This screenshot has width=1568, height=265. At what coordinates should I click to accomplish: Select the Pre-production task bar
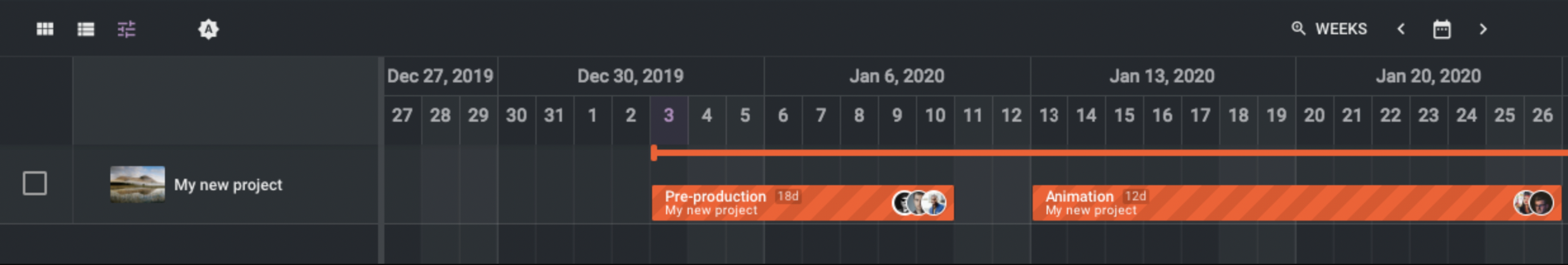point(774,203)
